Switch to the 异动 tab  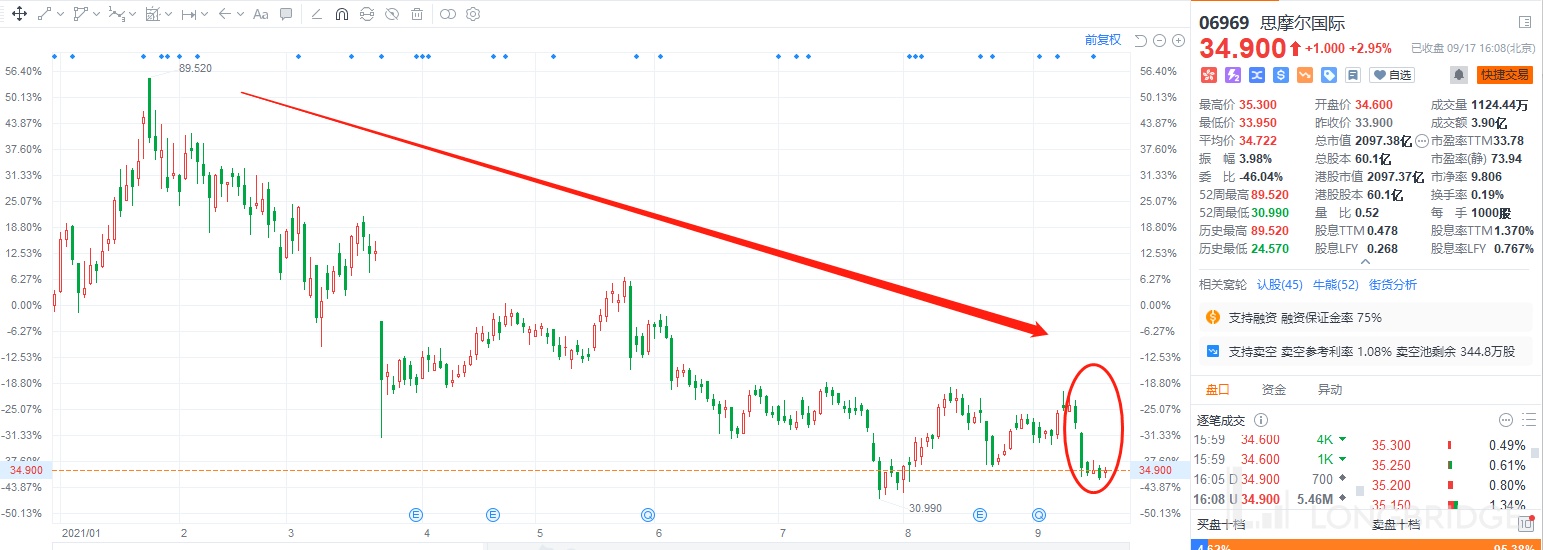click(x=1329, y=390)
